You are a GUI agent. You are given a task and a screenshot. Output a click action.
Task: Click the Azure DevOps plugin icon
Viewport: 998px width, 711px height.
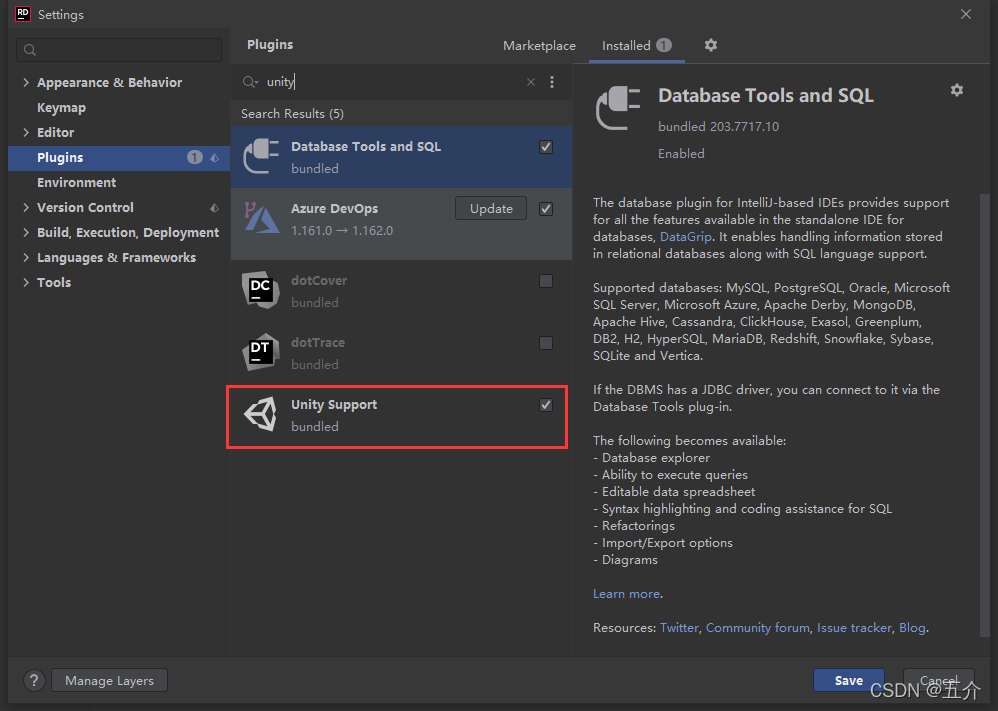coord(262,218)
